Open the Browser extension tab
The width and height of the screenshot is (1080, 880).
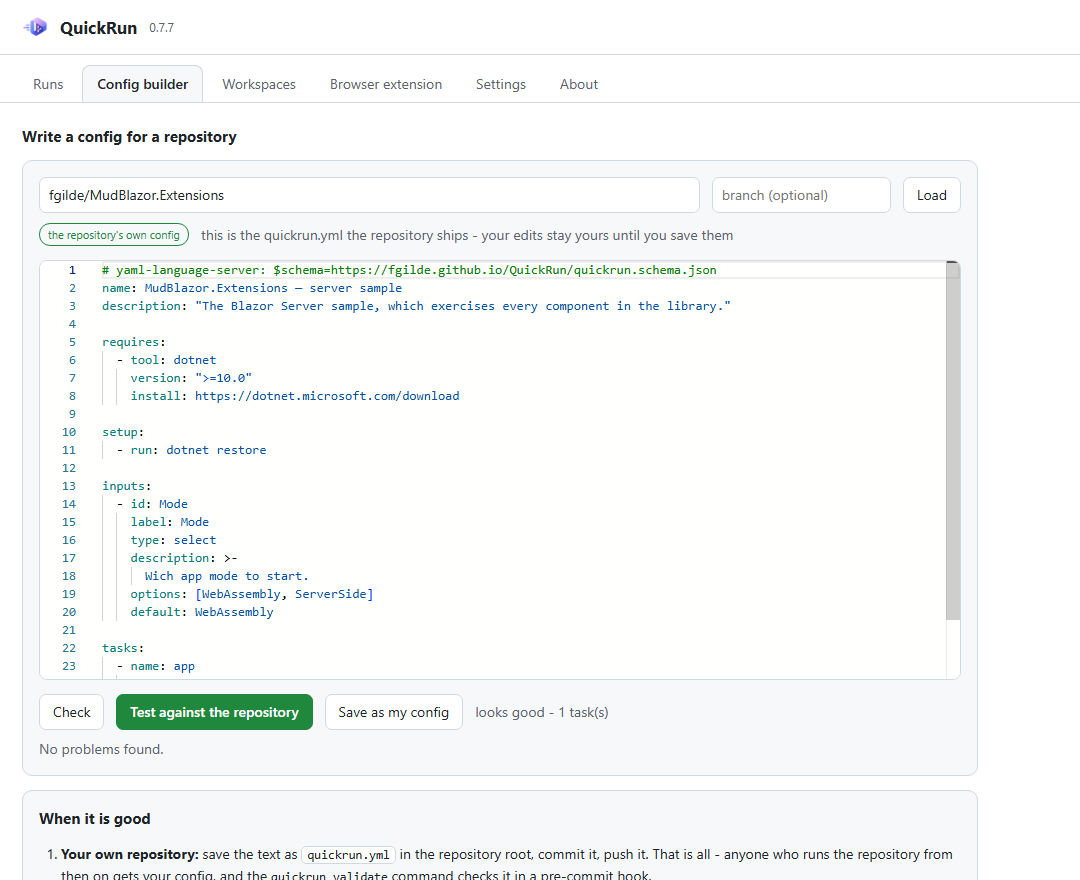[386, 84]
